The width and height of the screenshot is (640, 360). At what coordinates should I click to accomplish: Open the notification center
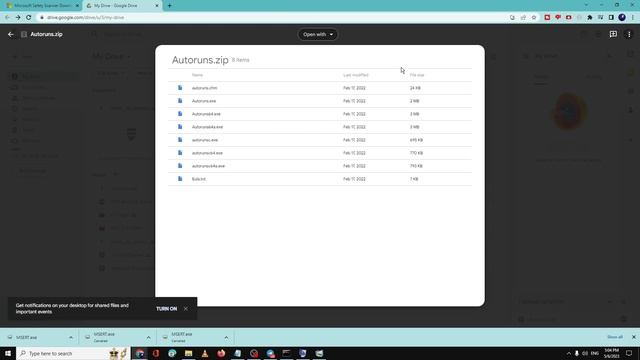click(629, 353)
